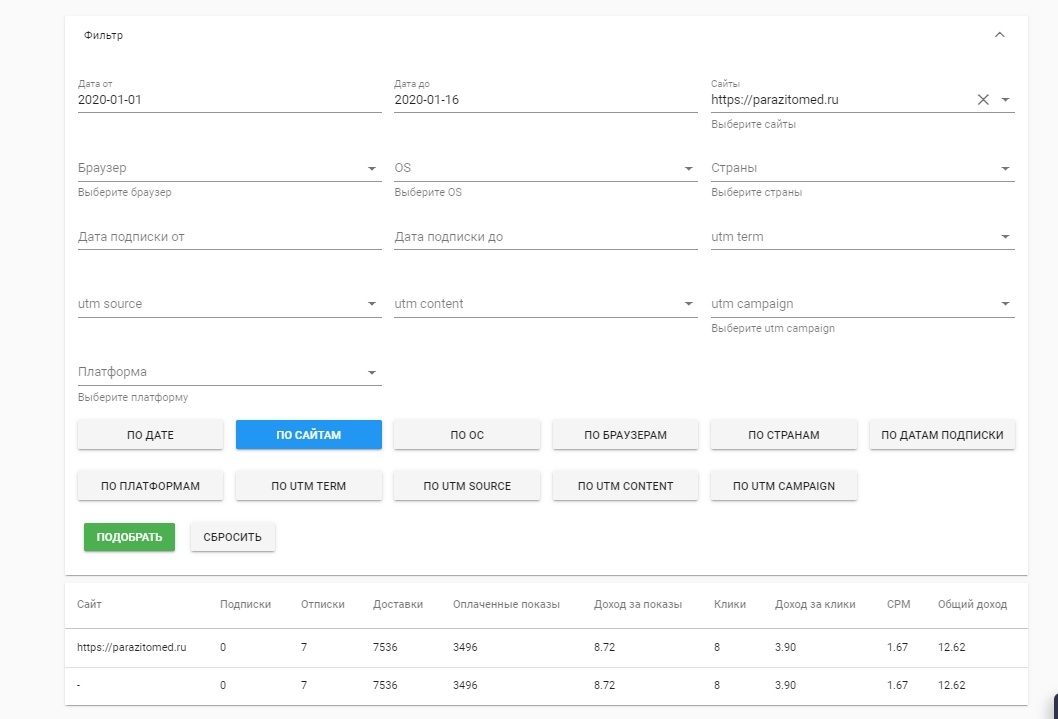Viewport: 1058px width, 719px height.
Task: Collapse the Фильтр panel chevron
Action: (999, 34)
